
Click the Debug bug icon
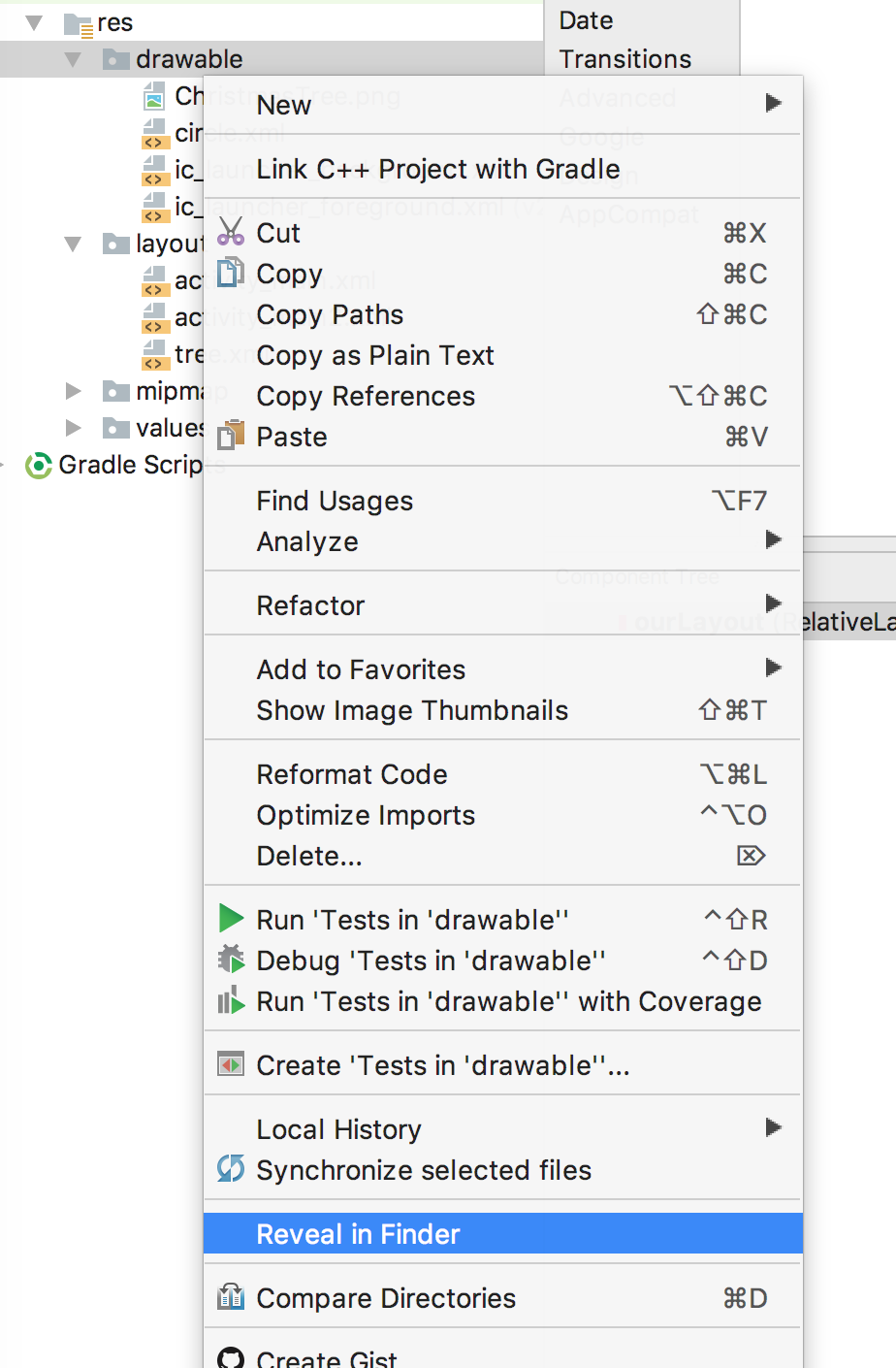[x=231, y=960]
